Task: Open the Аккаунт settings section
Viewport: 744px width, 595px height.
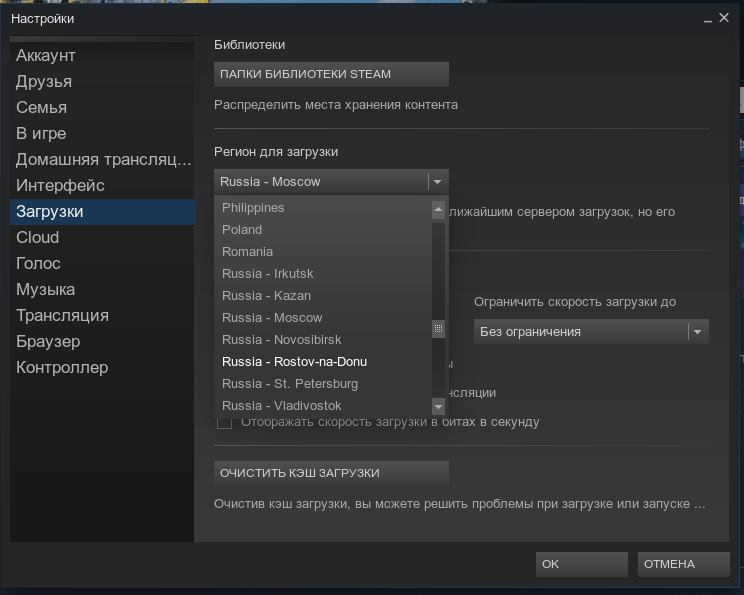Action: [x=102, y=56]
